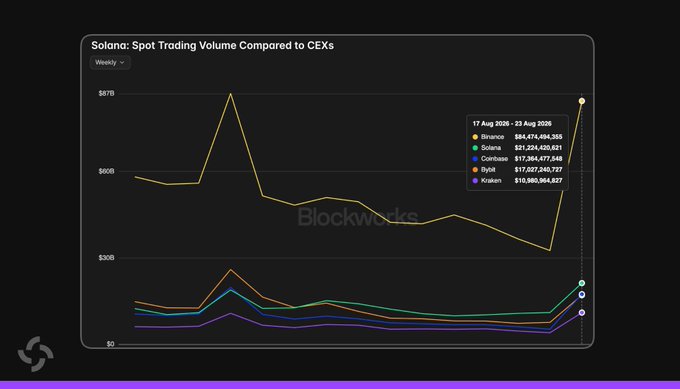Click the "Solana" legend label

pyautogui.click(x=490, y=148)
